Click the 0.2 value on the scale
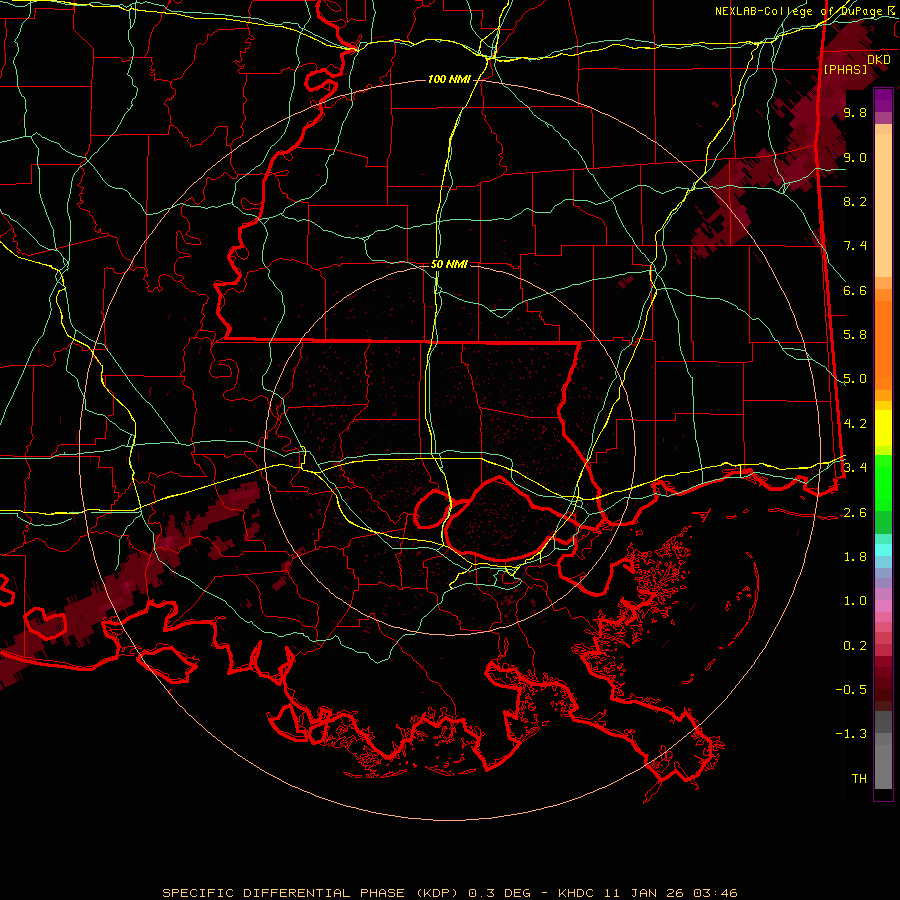 pyautogui.click(x=855, y=646)
